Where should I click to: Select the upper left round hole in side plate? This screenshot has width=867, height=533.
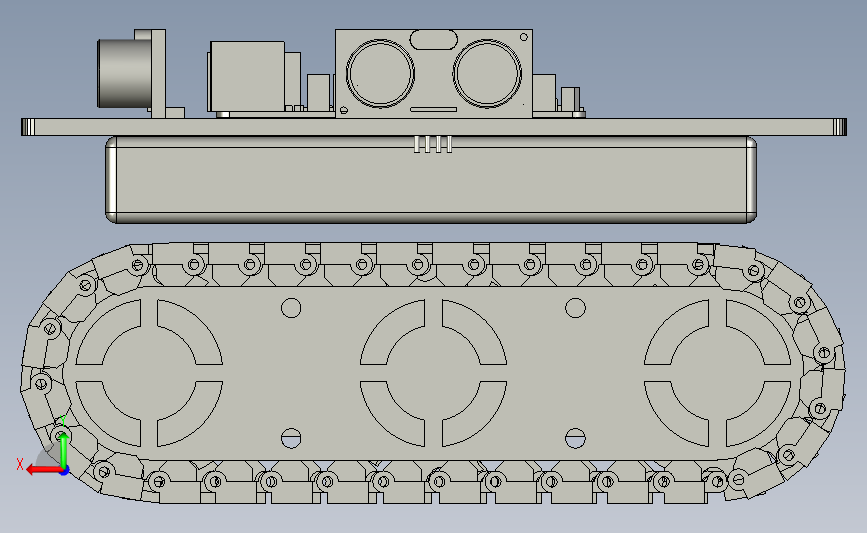coord(291,308)
